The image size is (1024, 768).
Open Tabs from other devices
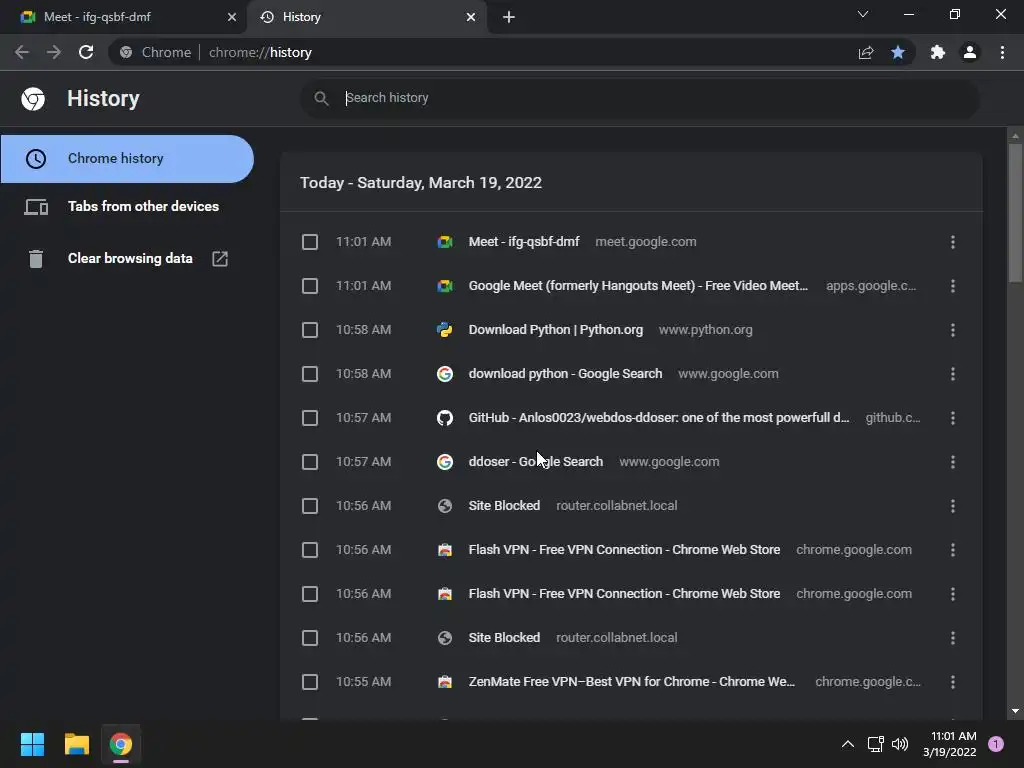pyautogui.click(x=127, y=206)
